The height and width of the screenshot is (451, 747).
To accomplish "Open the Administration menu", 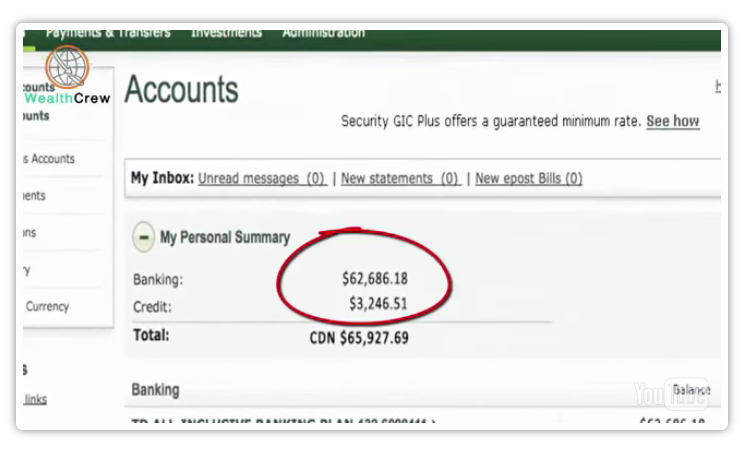I will click(x=323, y=33).
